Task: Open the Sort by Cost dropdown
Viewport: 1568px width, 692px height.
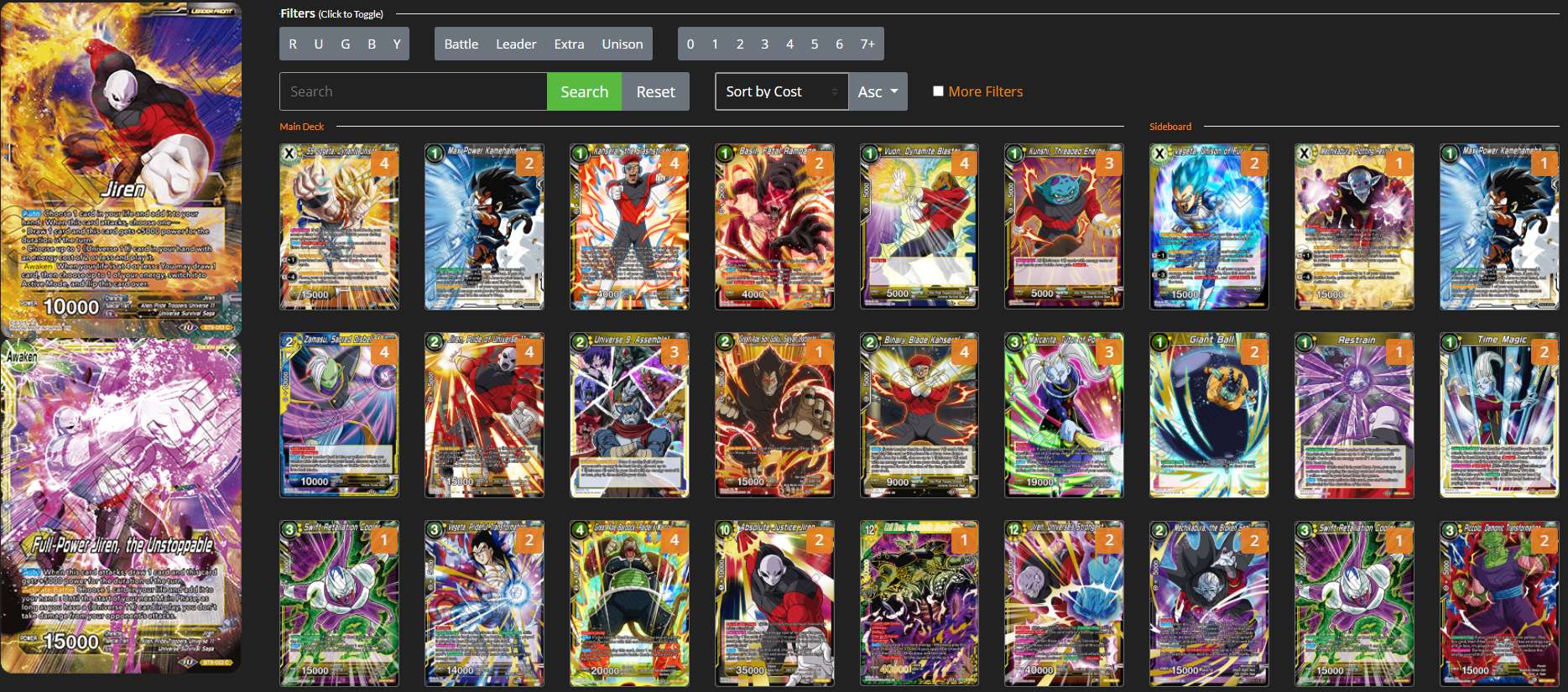Action: tap(782, 91)
